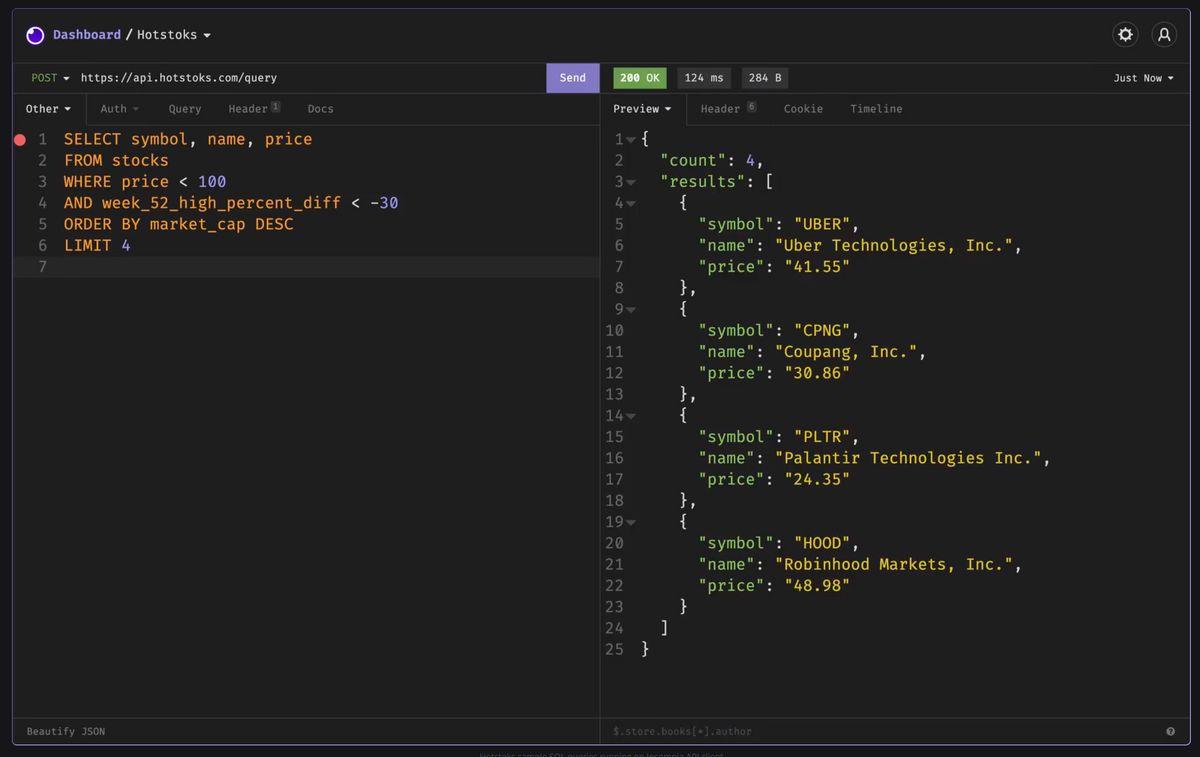The width and height of the screenshot is (1200, 757).
Task: Switch to the Query tab
Action: pyautogui.click(x=185, y=109)
